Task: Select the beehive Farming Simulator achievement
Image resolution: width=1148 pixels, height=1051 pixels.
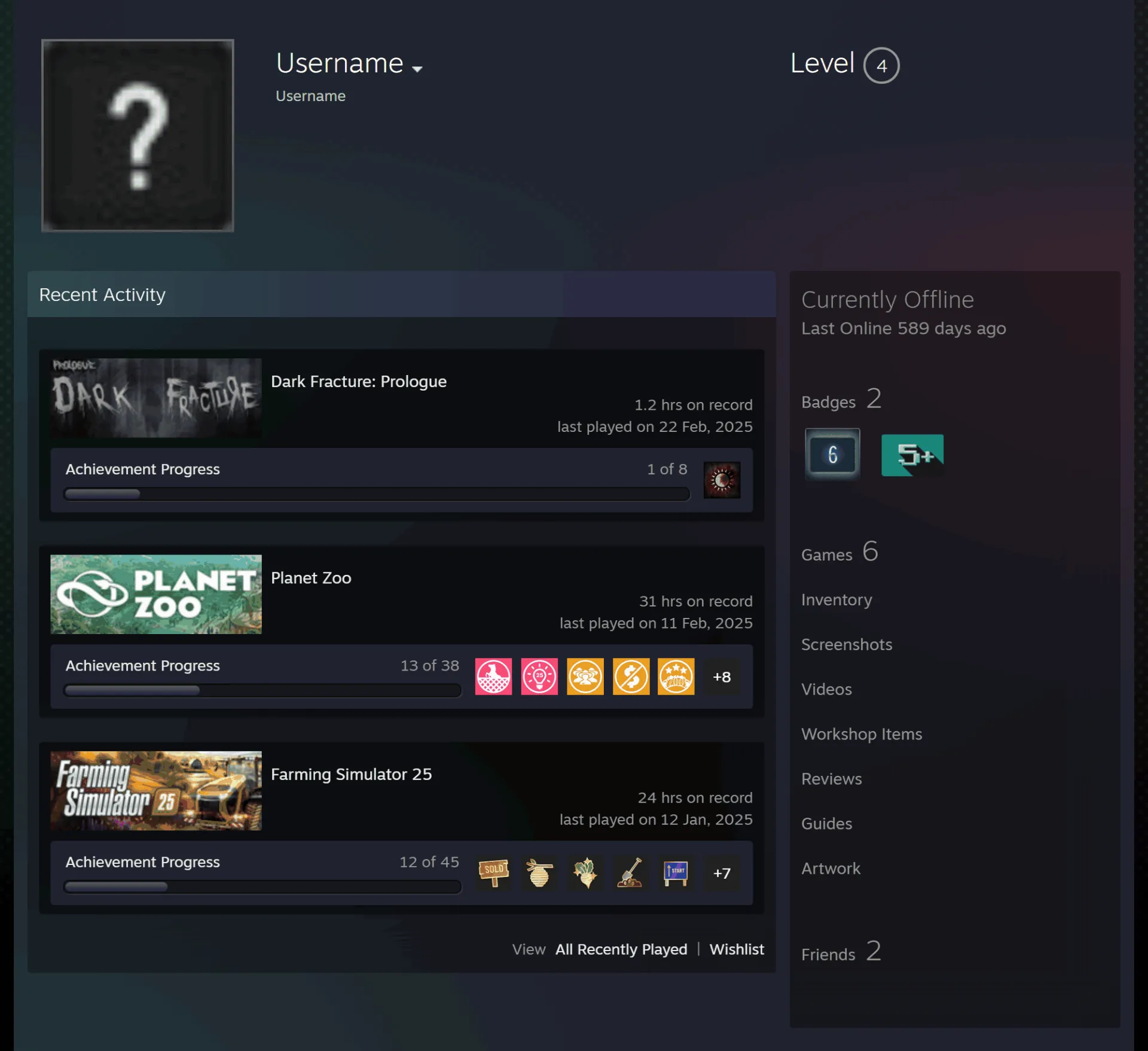Action: [539, 873]
